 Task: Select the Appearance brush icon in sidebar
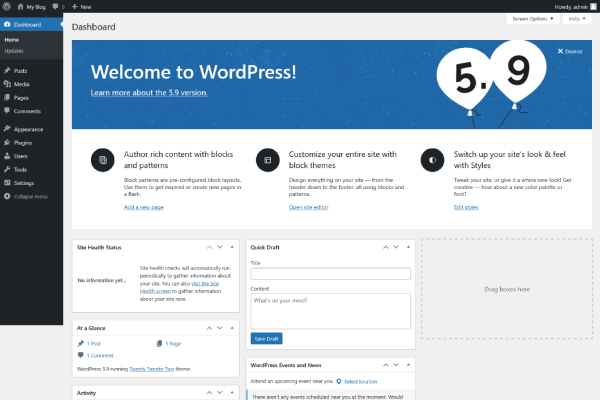tap(8, 129)
